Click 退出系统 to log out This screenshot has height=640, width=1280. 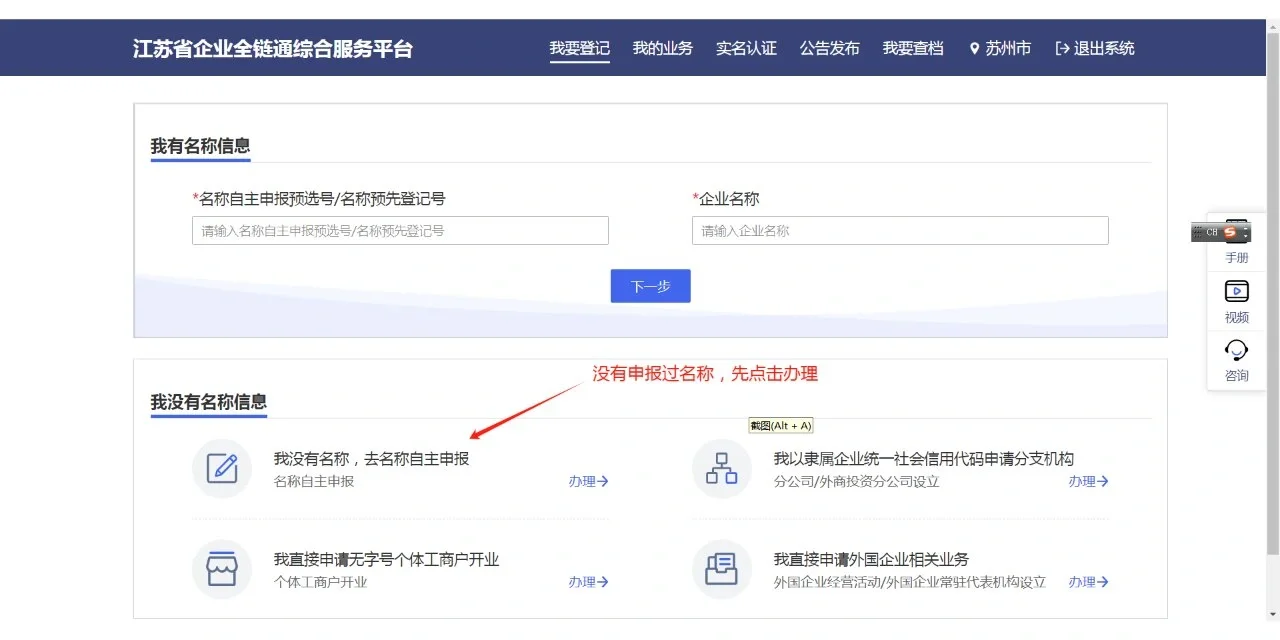(1095, 48)
